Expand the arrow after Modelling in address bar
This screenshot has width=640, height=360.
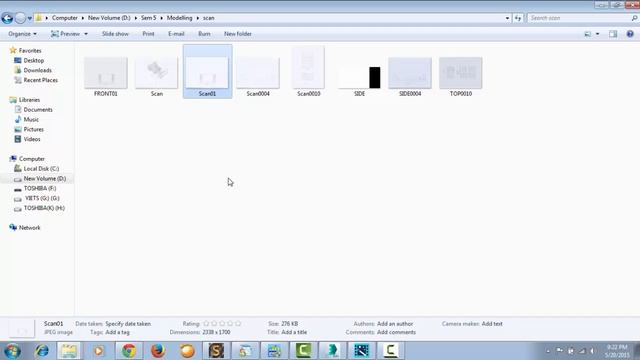click(198, 18)
